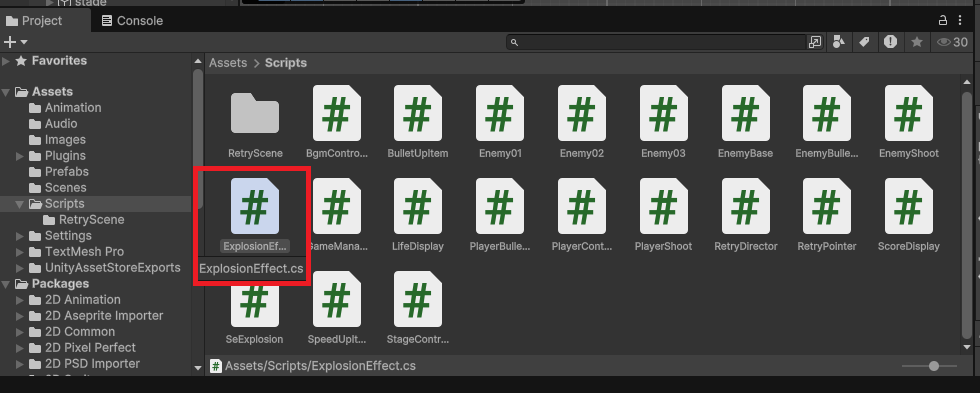Select the PlayerBullet script icon
This screenshot has height=393, width=980.
click(x=499, y=206)
